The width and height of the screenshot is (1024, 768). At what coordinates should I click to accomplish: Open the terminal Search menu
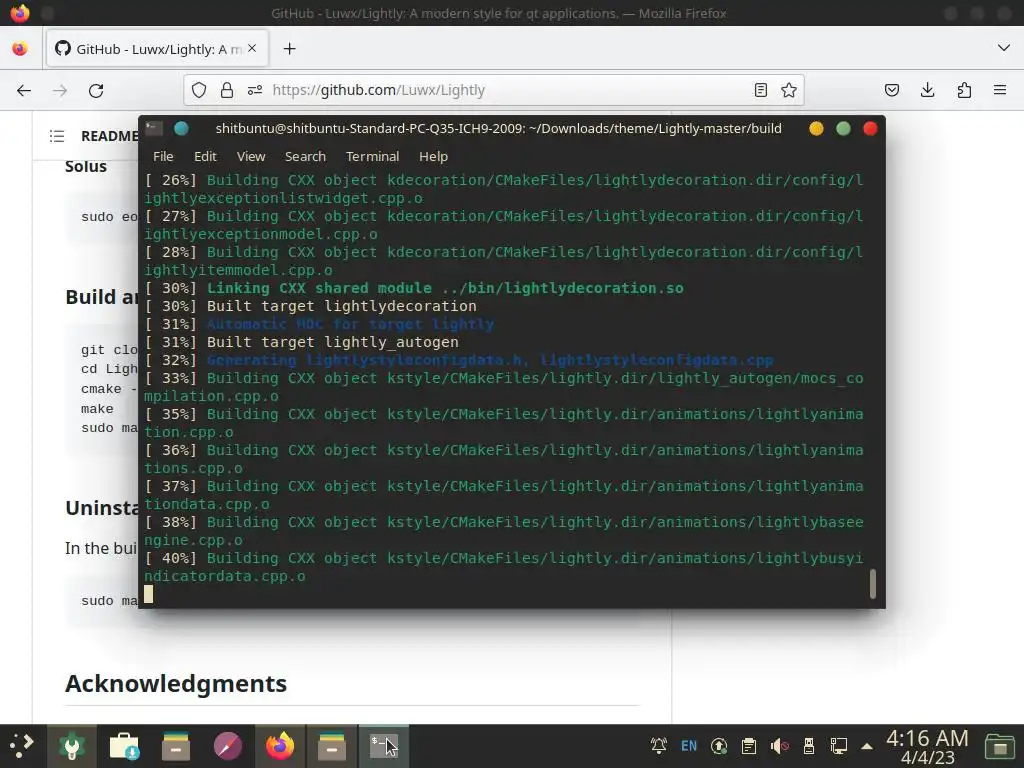[305, 157]
